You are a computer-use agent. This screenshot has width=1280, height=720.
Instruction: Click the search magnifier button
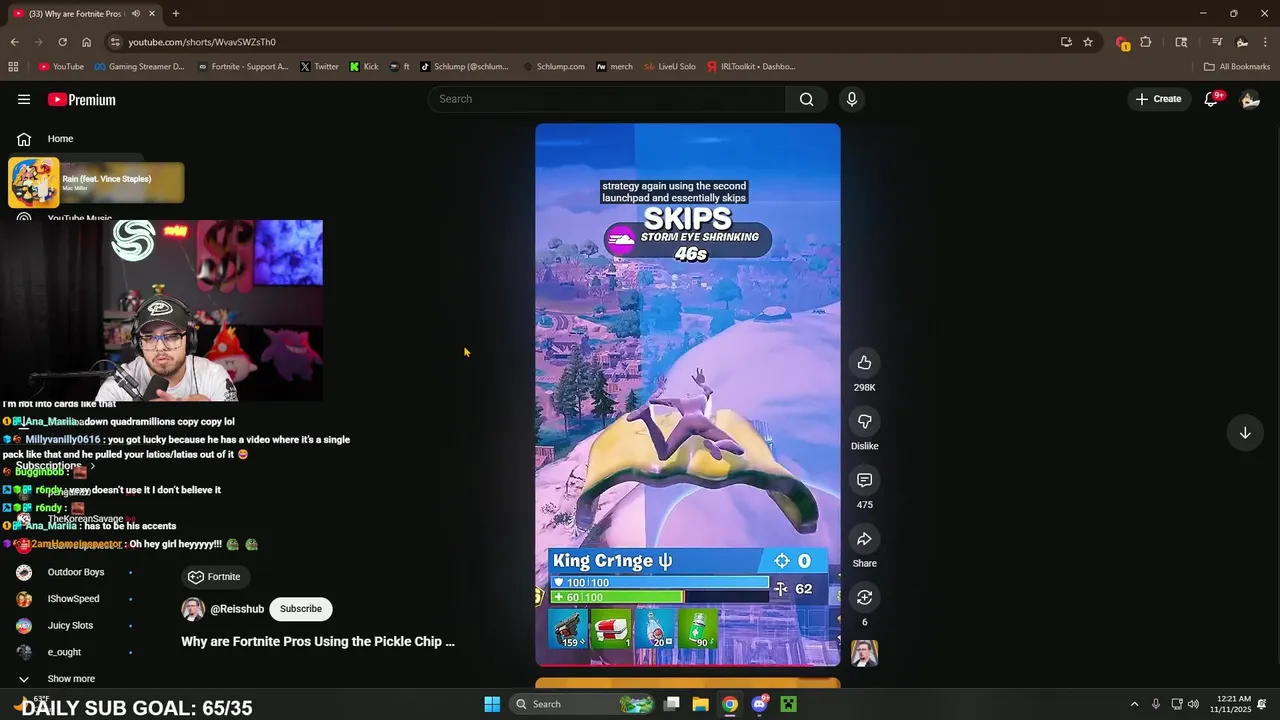point(806,99)
